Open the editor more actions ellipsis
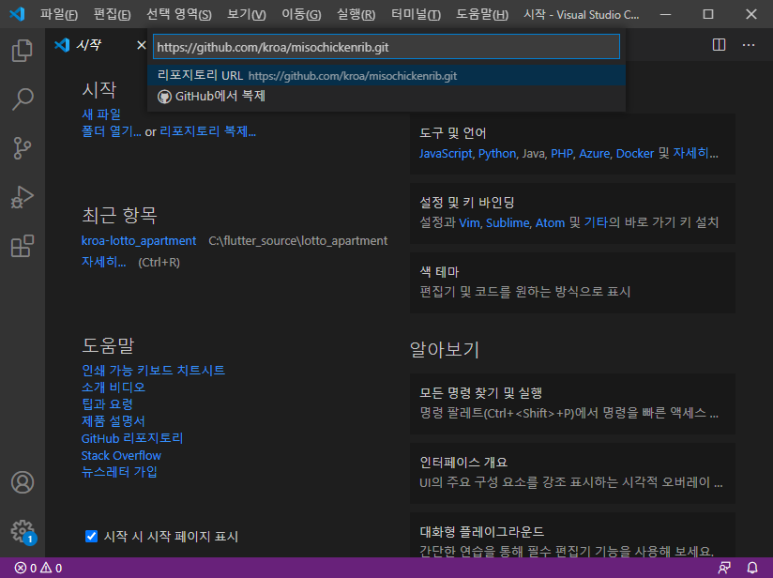Screen dimensions: 773x578 [748, 45]
